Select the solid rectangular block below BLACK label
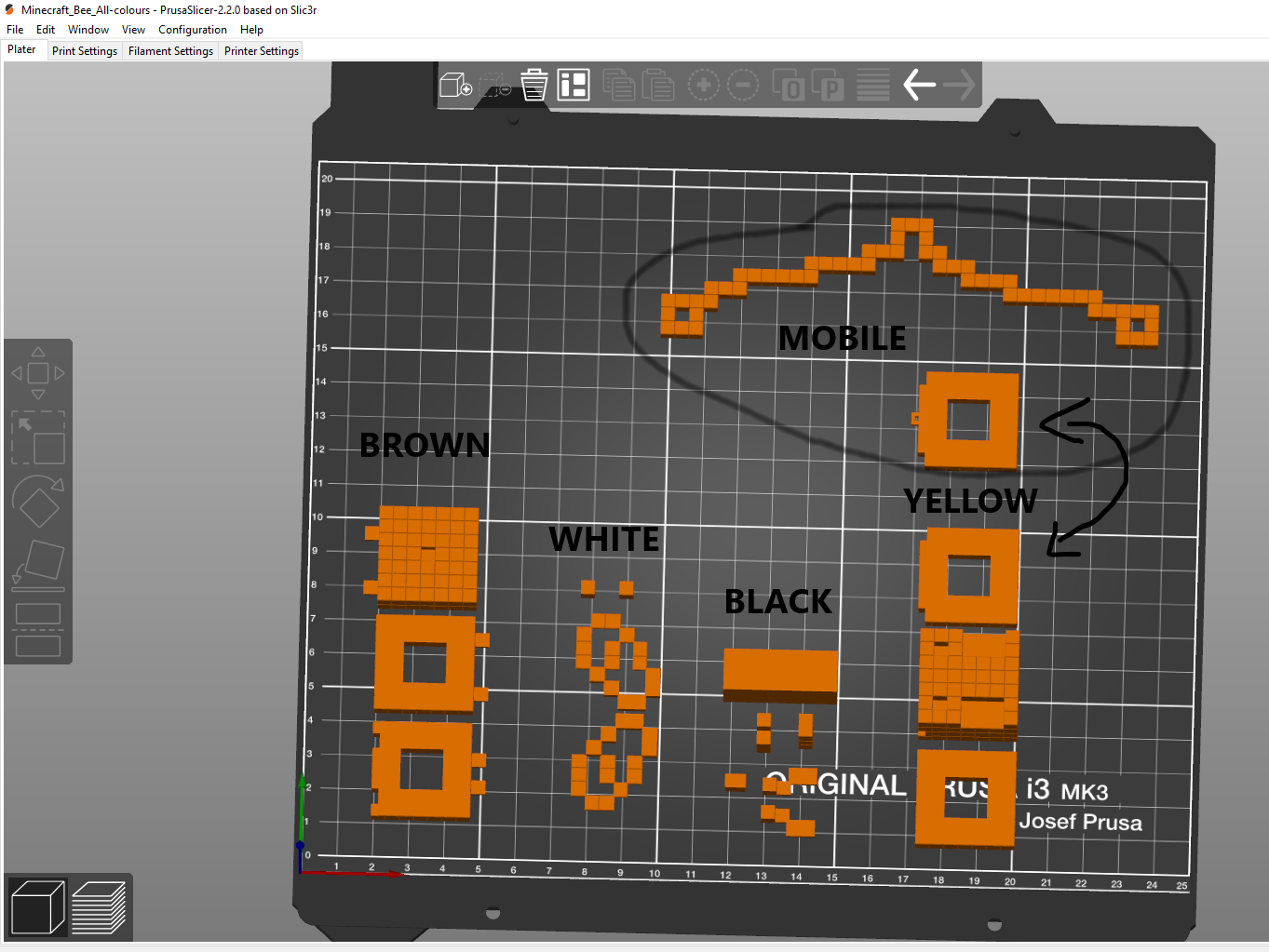The width and height of the screenshot is (1269, 952). pos(780,675)
